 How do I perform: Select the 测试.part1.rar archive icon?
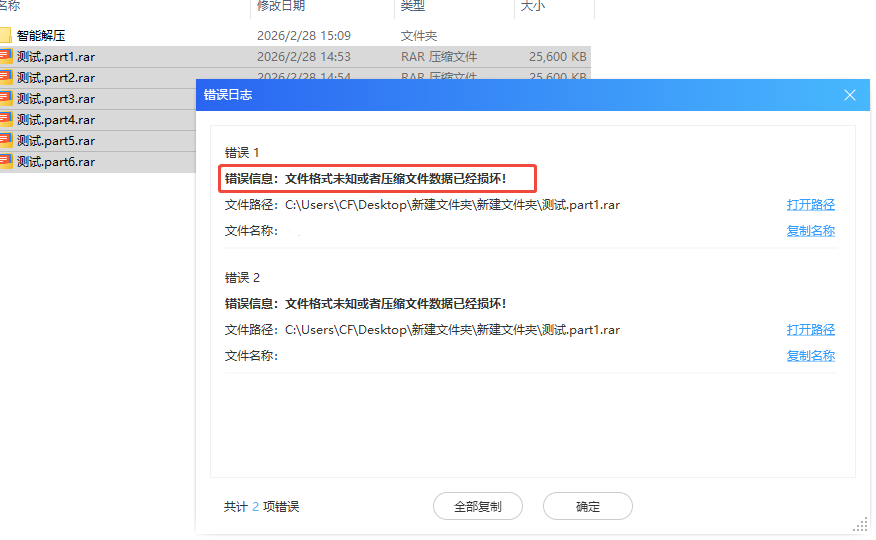click(x=6, y=57)
